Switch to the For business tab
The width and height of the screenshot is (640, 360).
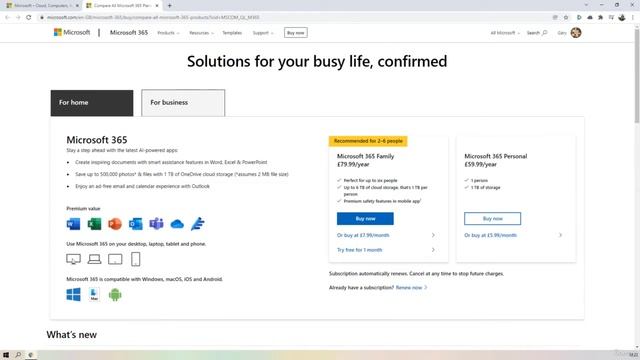pyautogui.click(x=183, y=103)
